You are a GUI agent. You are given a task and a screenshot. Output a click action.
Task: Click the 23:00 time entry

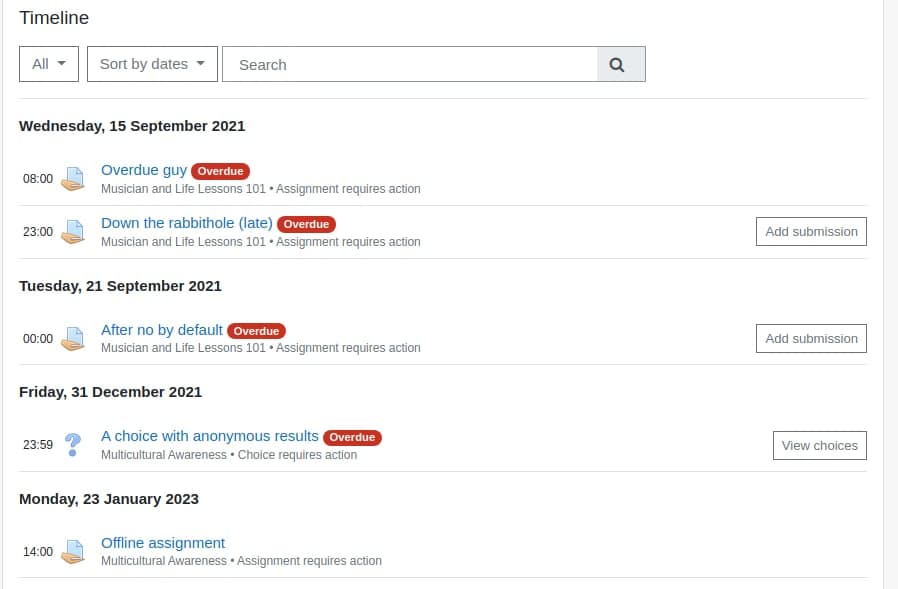pos(38,232)
